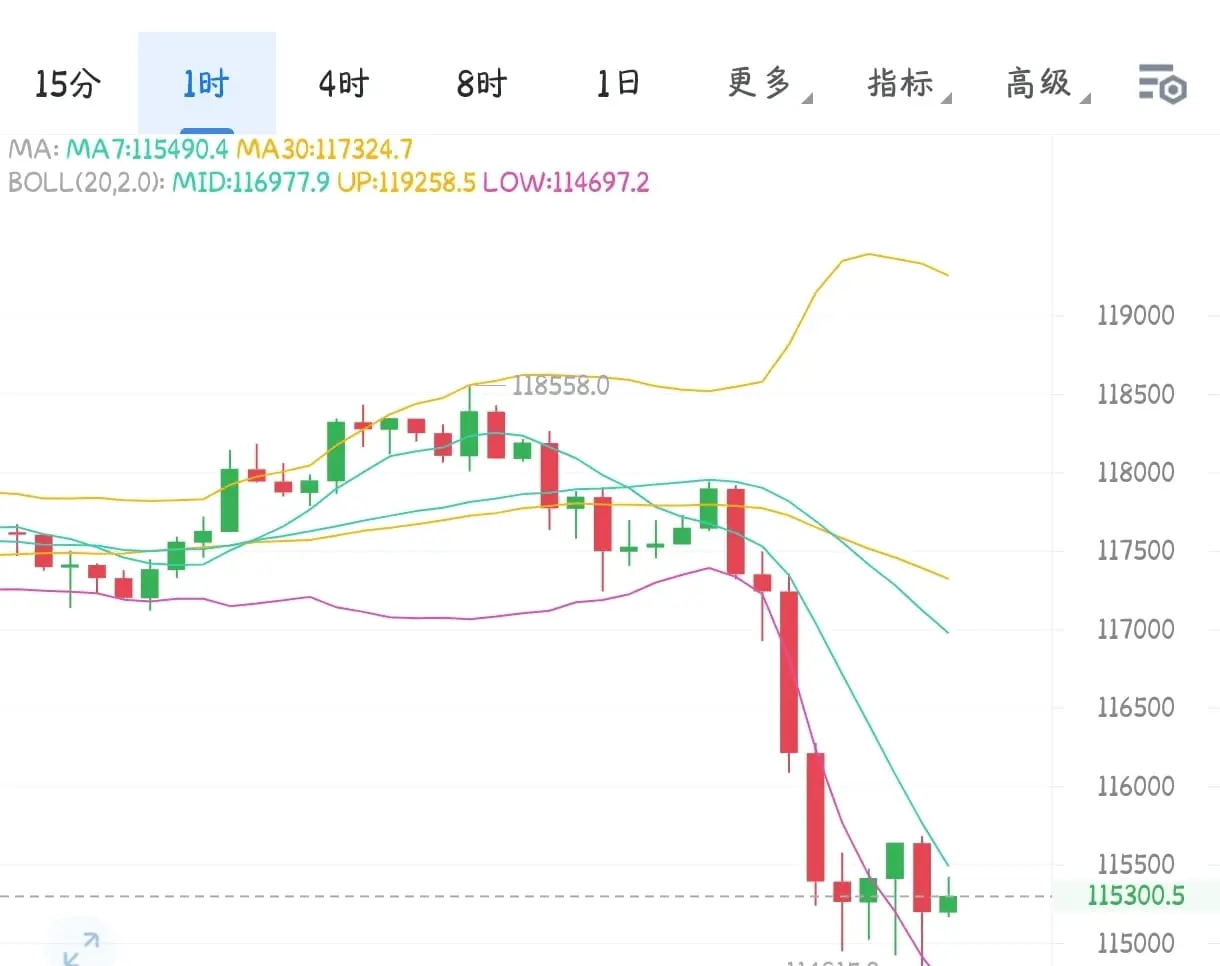Click the 118558.0 high price marker
Image resolution: width=1220 pixels, height=966 pixels.
pos(560,386)
